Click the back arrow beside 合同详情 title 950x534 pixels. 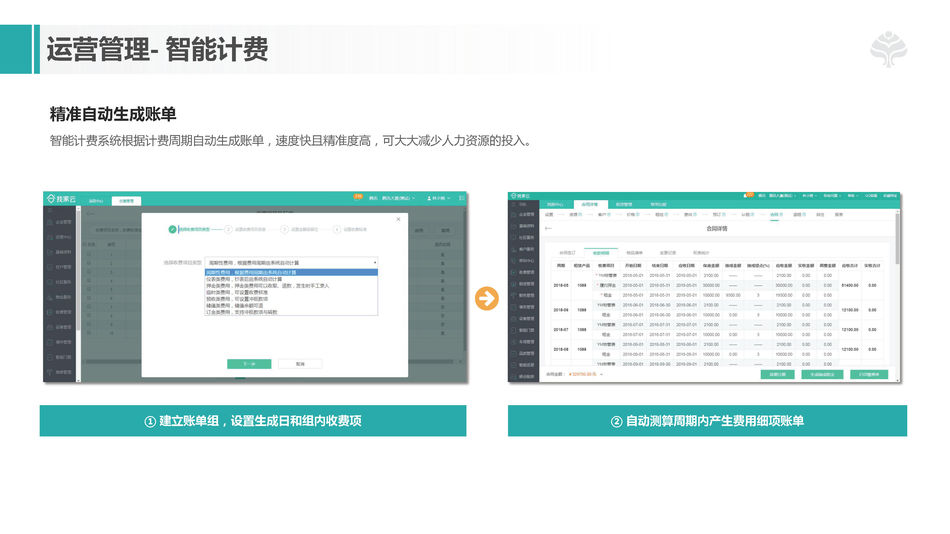(548, 229)
